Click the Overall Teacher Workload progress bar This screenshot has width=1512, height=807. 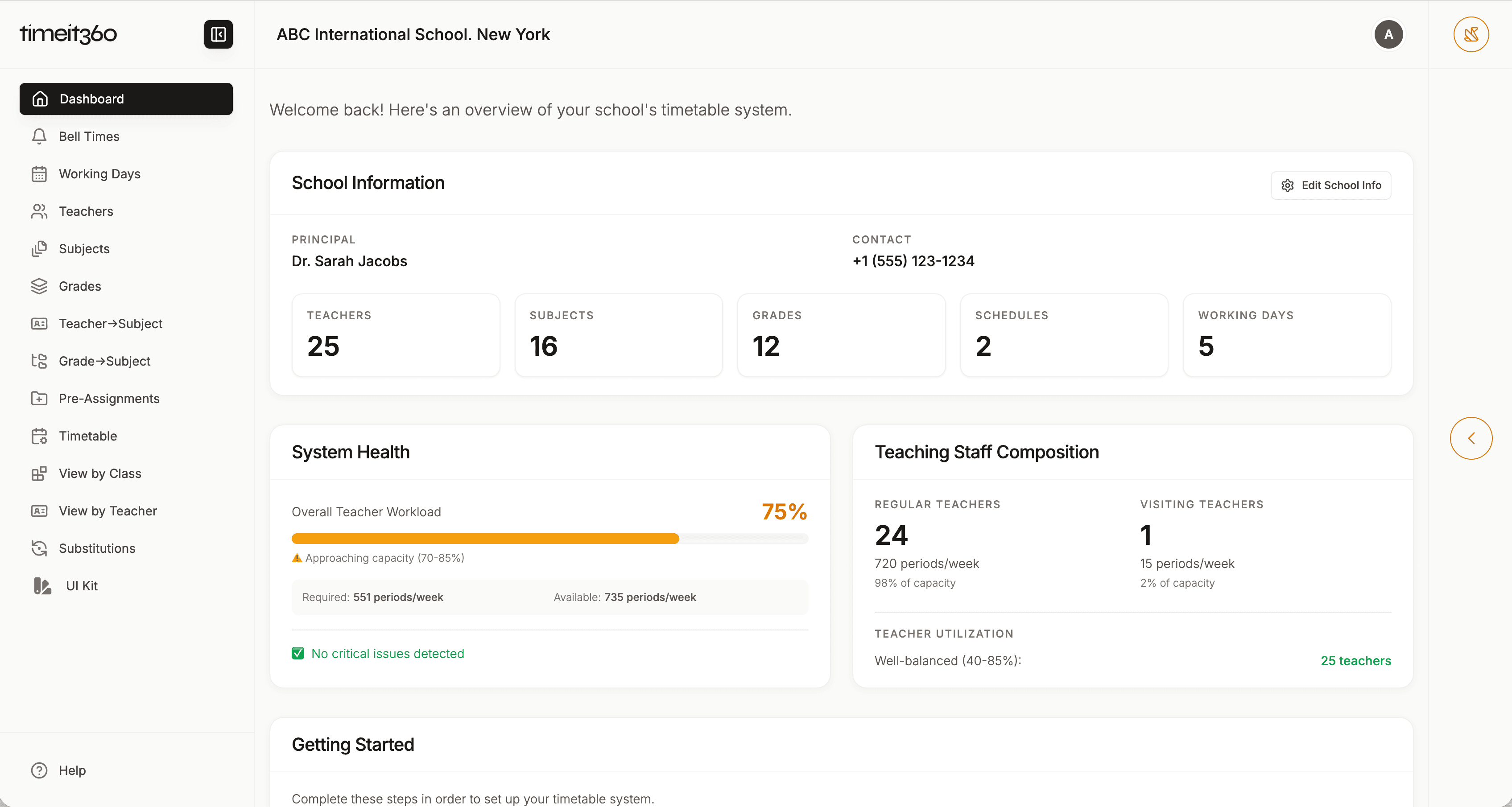tap(549, 538)
